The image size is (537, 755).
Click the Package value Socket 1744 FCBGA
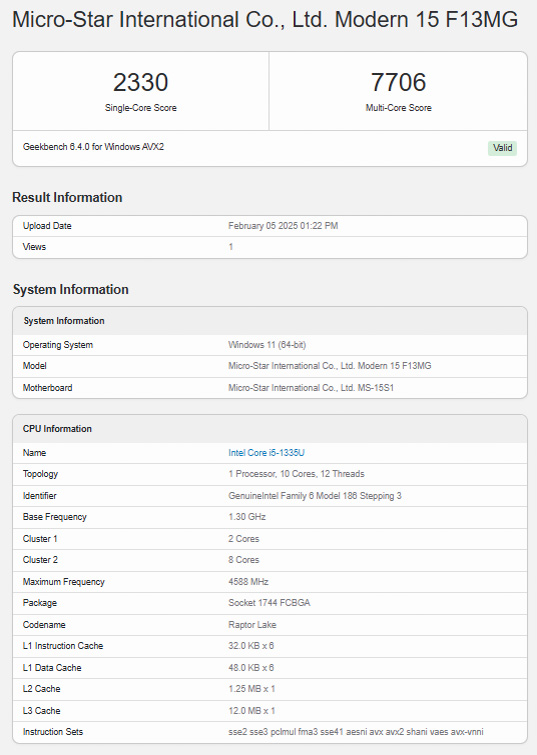click(x=269, y=603)
